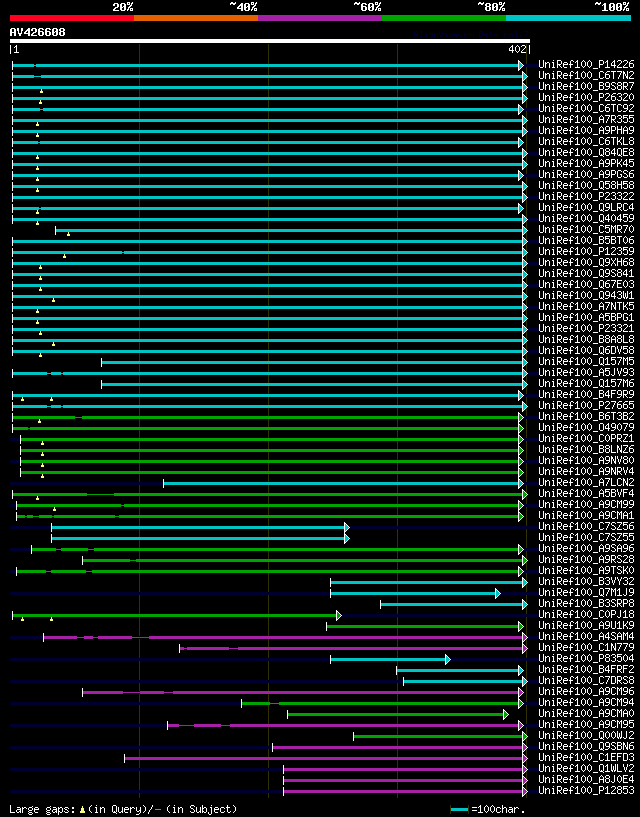Select the UniRef100_Q9SBN6 label
The width and height of the screenshot is (640, 817).
coord(586,747)
